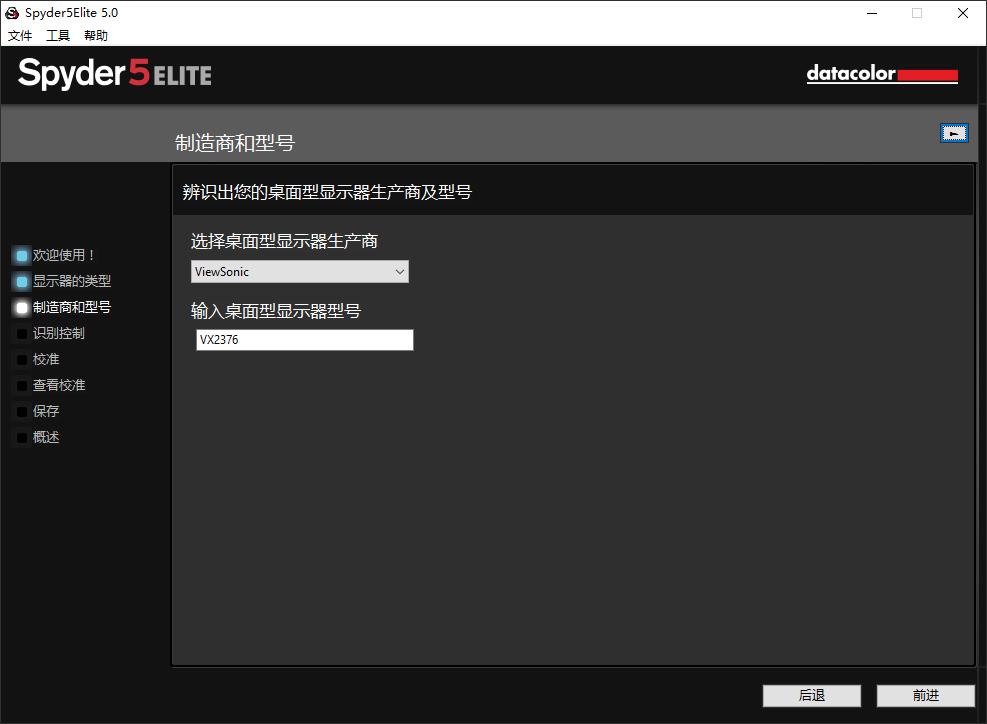Open the ViewSonic manufacturer dropdown
The height and width of the screenshot is (724, 987).
300,272
